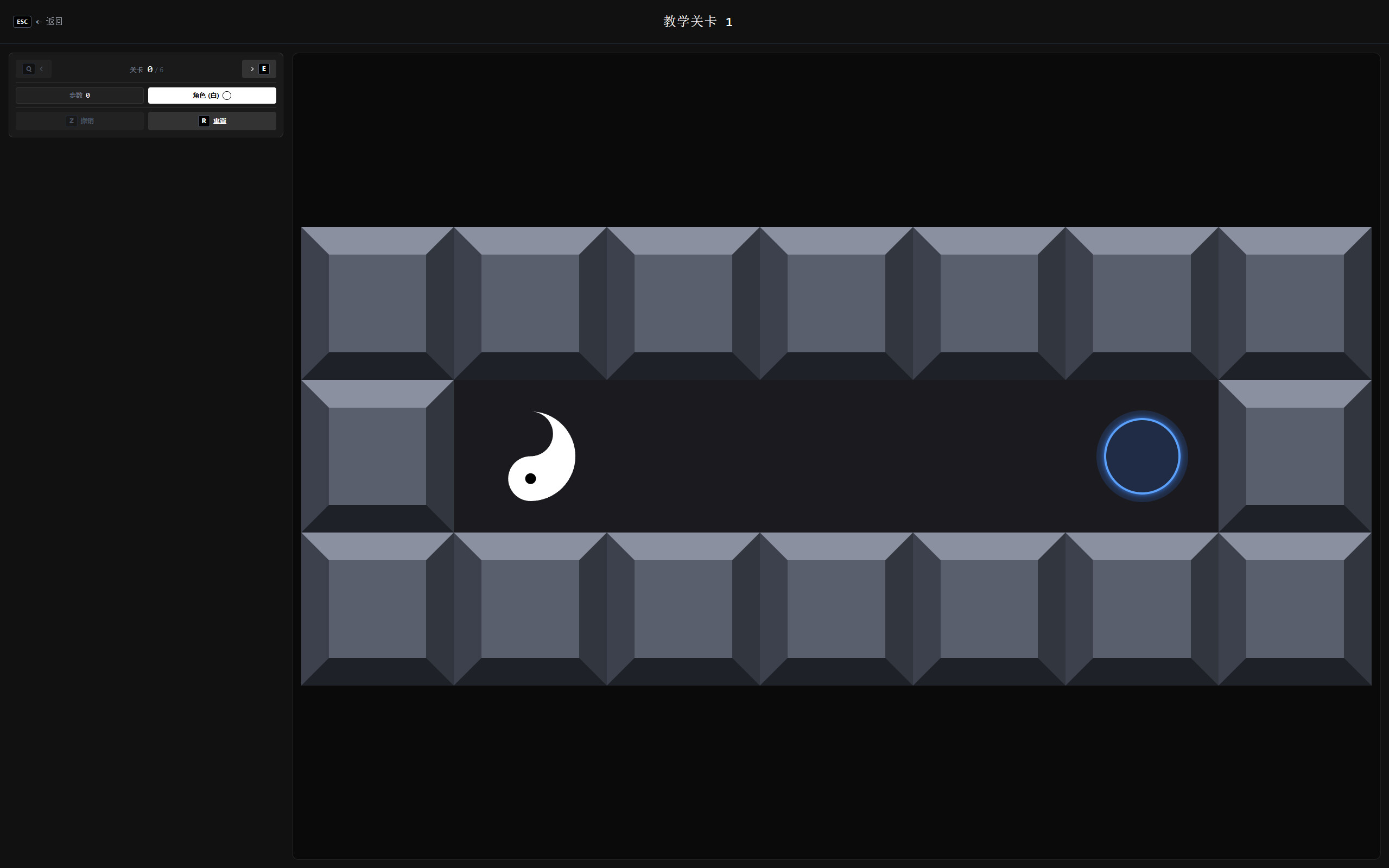This screenshot has height=868, width=1389.
Task: Click the Q key shortcut badge
Action: tap(29, 68)
